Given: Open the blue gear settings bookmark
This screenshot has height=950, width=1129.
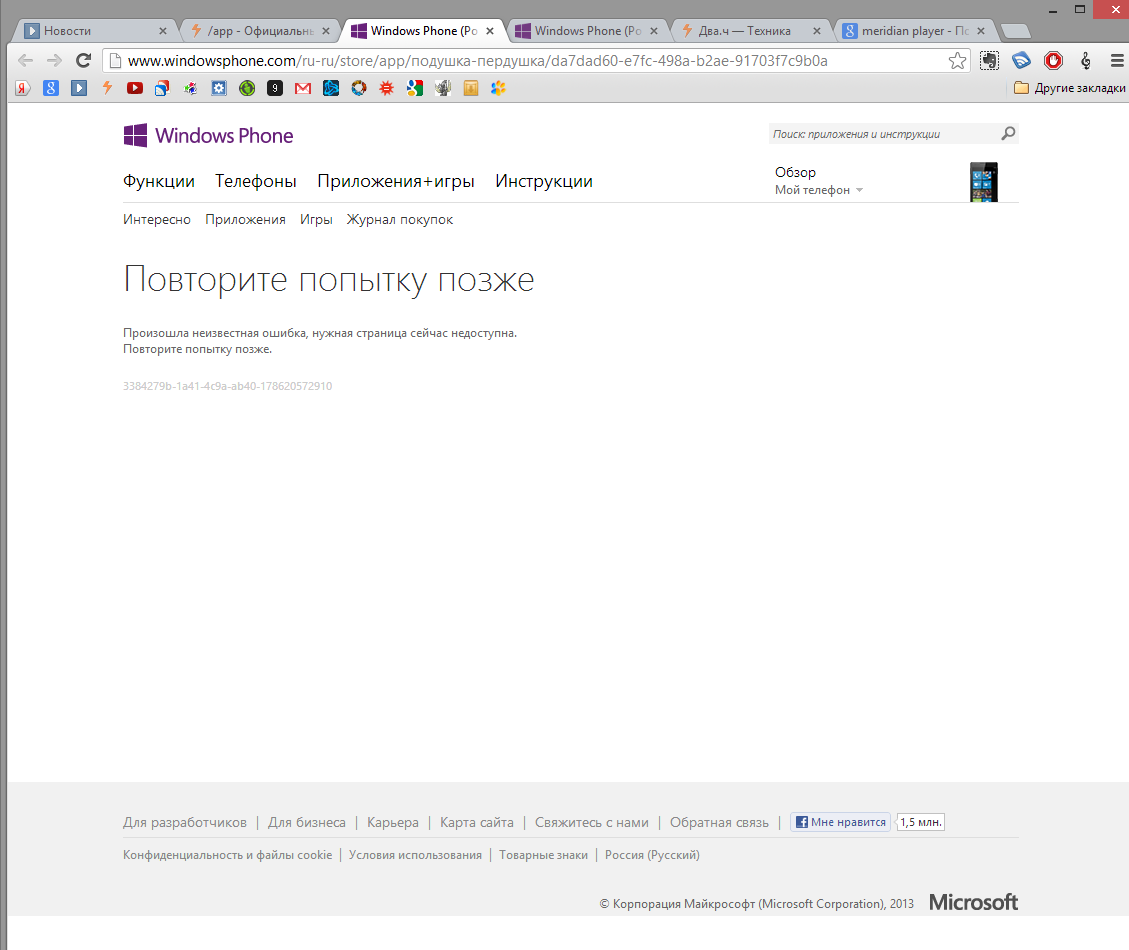Looking at the screenshot, I should pos(219,89).
